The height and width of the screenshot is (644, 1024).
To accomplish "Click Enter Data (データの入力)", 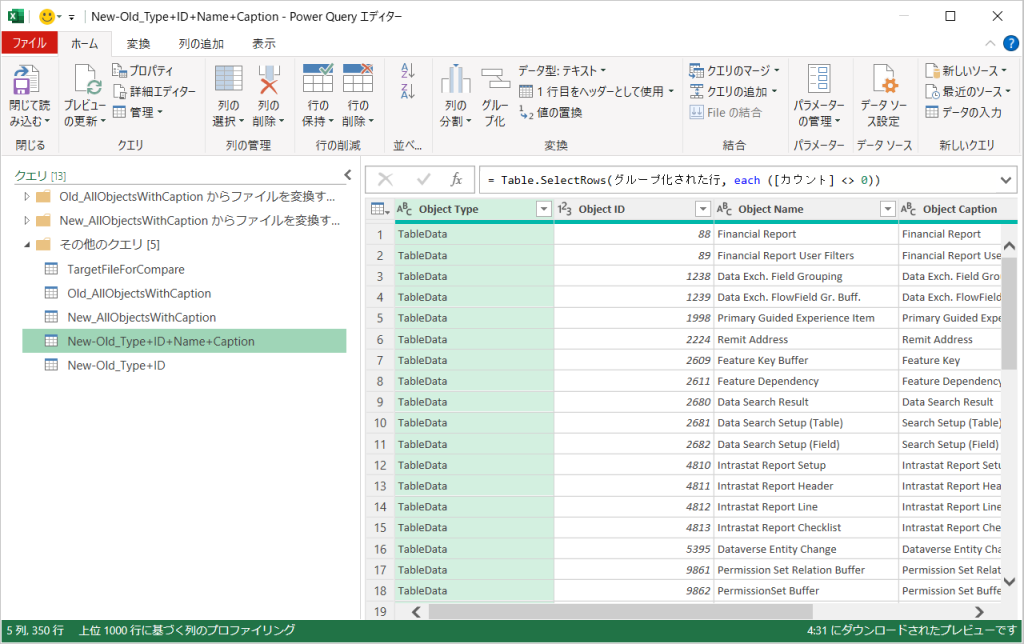I will tap(963, 112).
